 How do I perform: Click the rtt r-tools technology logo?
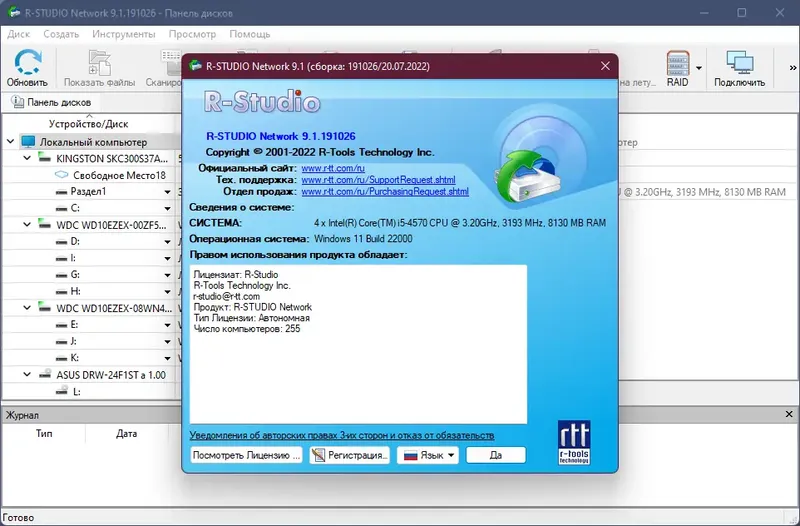(574, 442)
